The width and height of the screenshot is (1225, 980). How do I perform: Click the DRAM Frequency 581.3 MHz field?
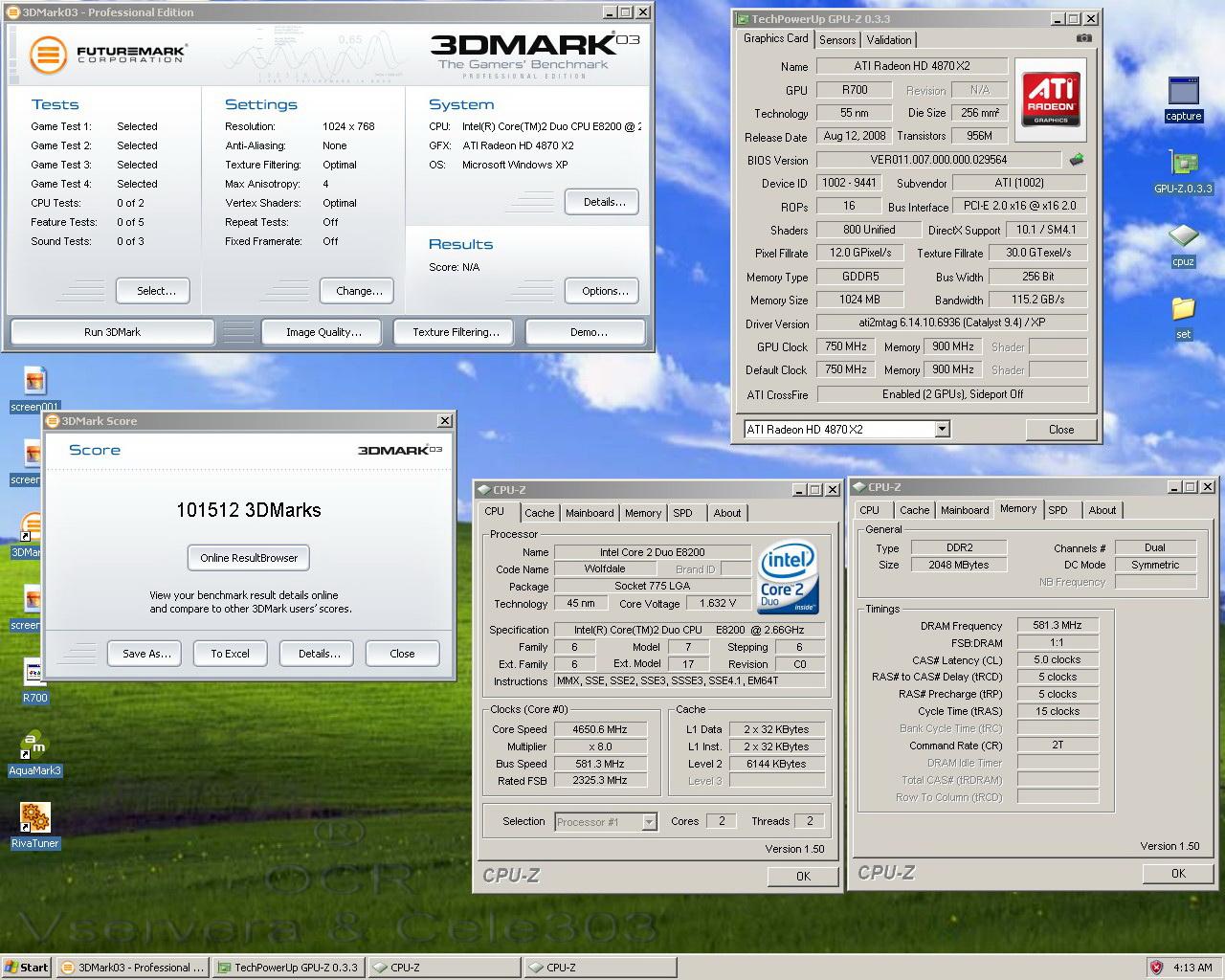(1058, 625)
